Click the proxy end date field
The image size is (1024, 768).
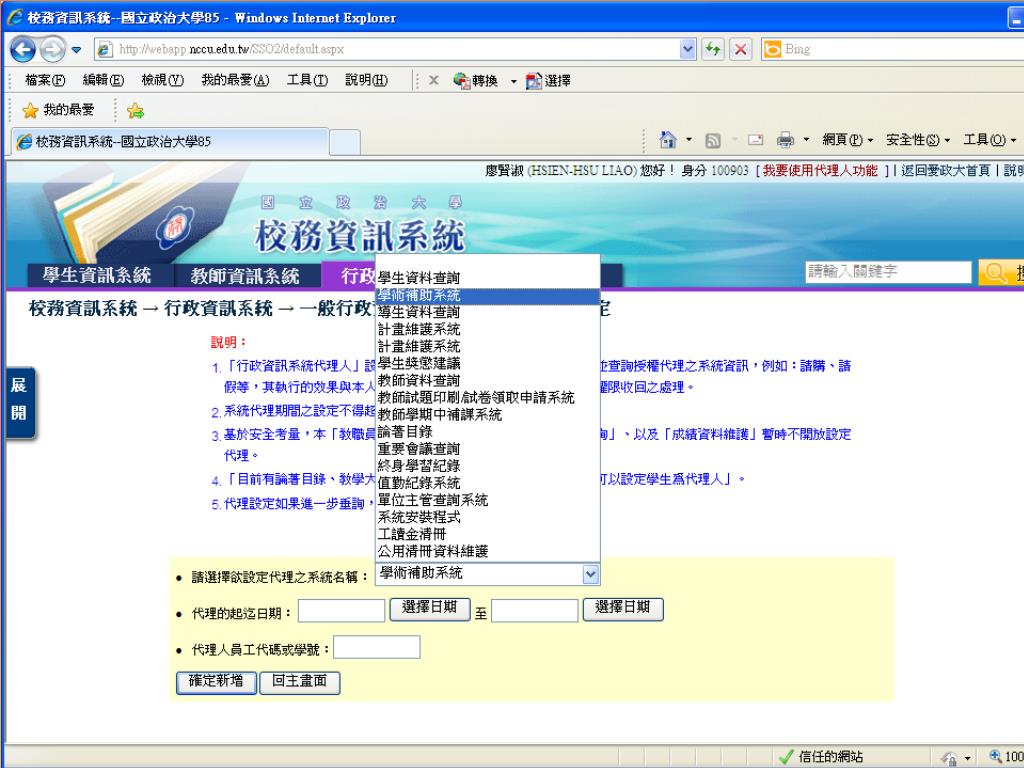(535, 611)
